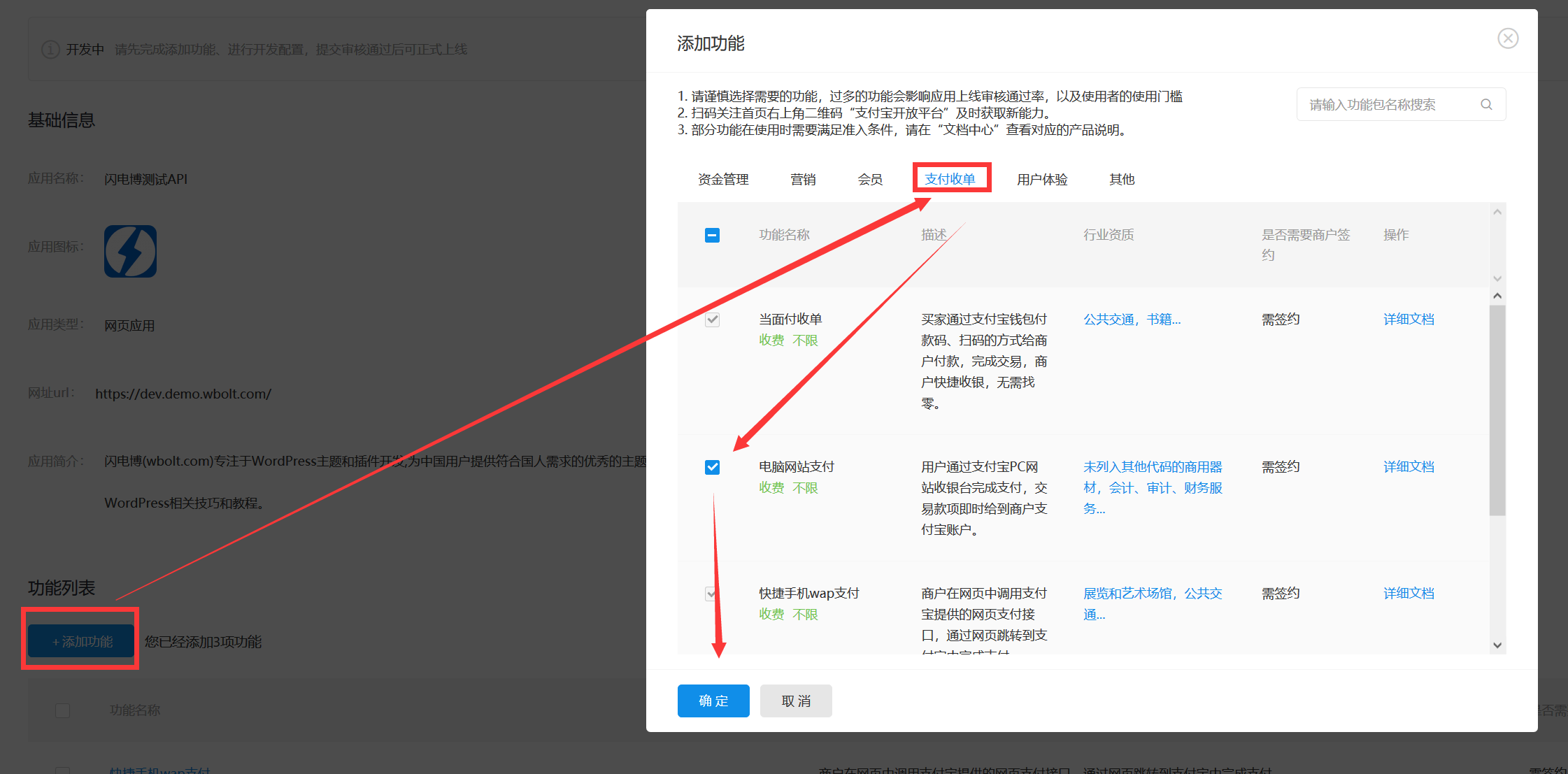
Task: Uncheck the 电脑网站支付 feature checkbox
Action: pos(712,466)
